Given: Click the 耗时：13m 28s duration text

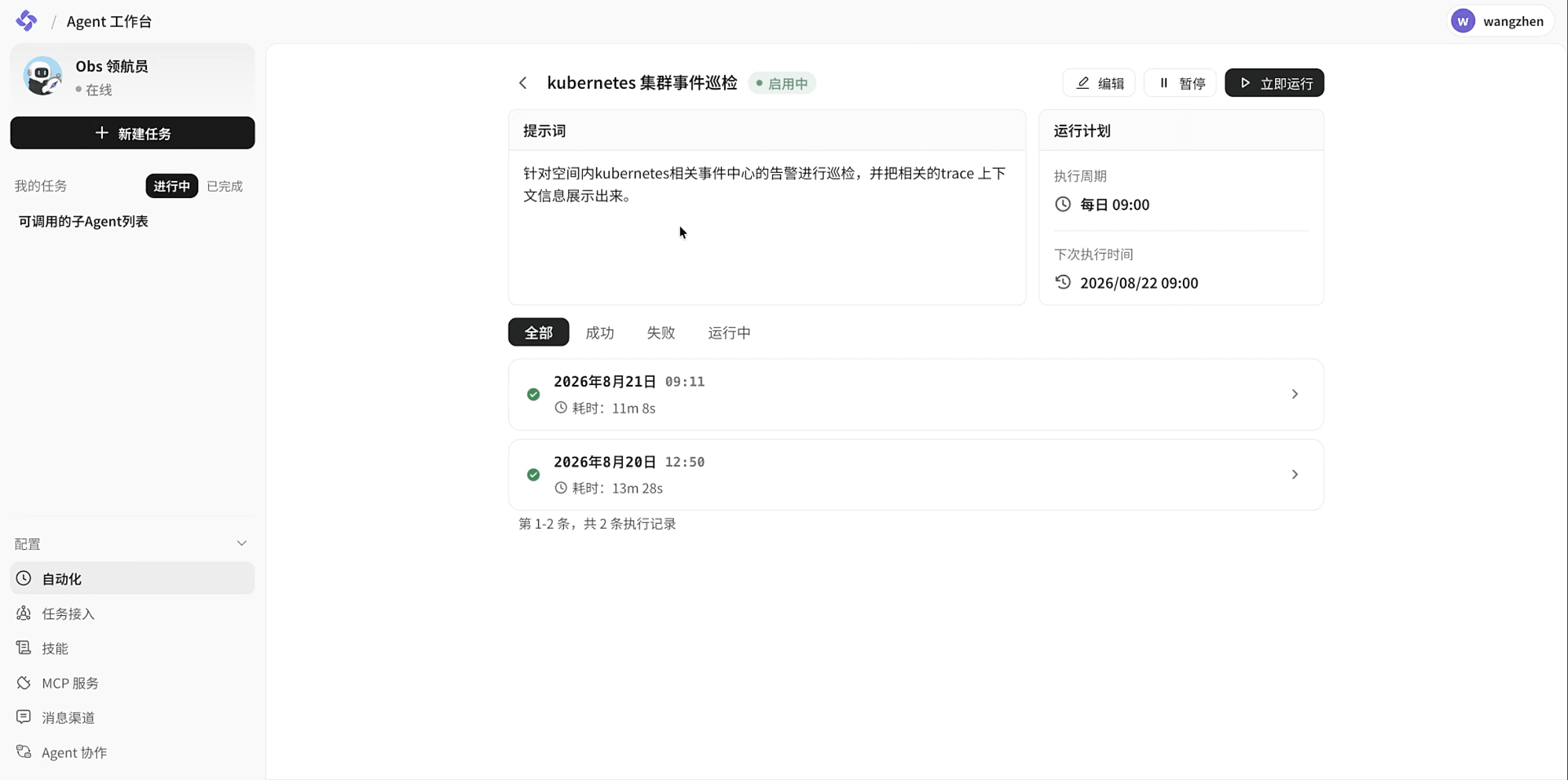Looking at the screenshot, I should pos(617,488).
